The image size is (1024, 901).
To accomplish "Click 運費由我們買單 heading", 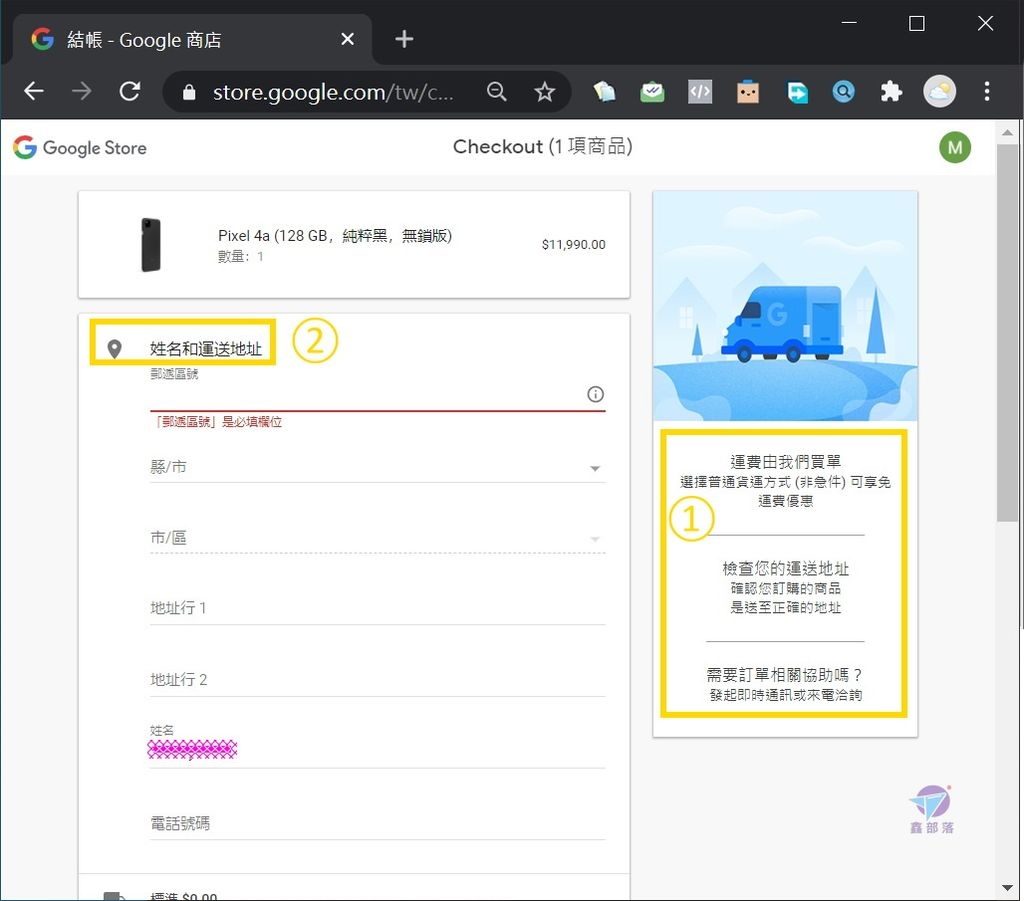I will (x=785, y=462).
